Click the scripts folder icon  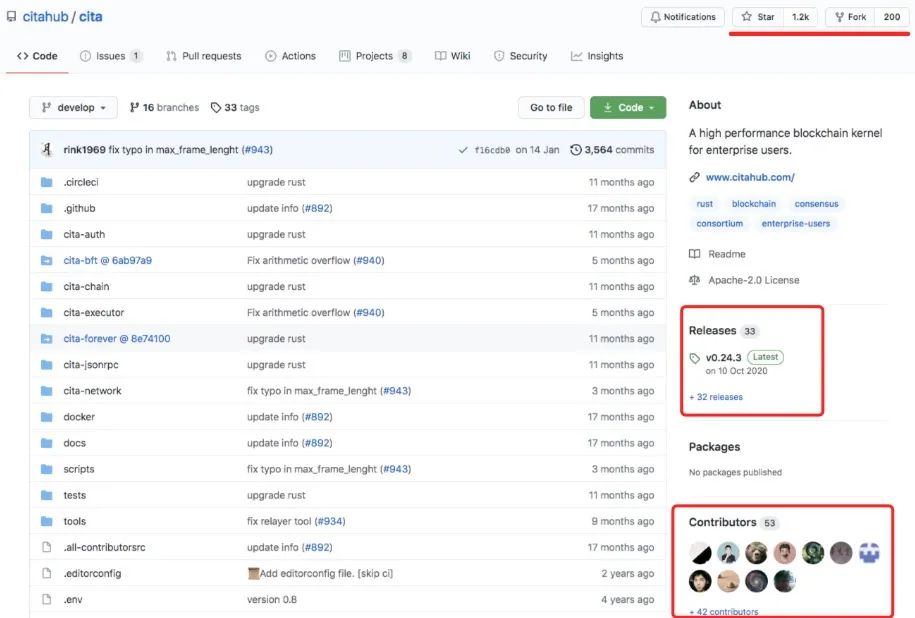point(47,469)
